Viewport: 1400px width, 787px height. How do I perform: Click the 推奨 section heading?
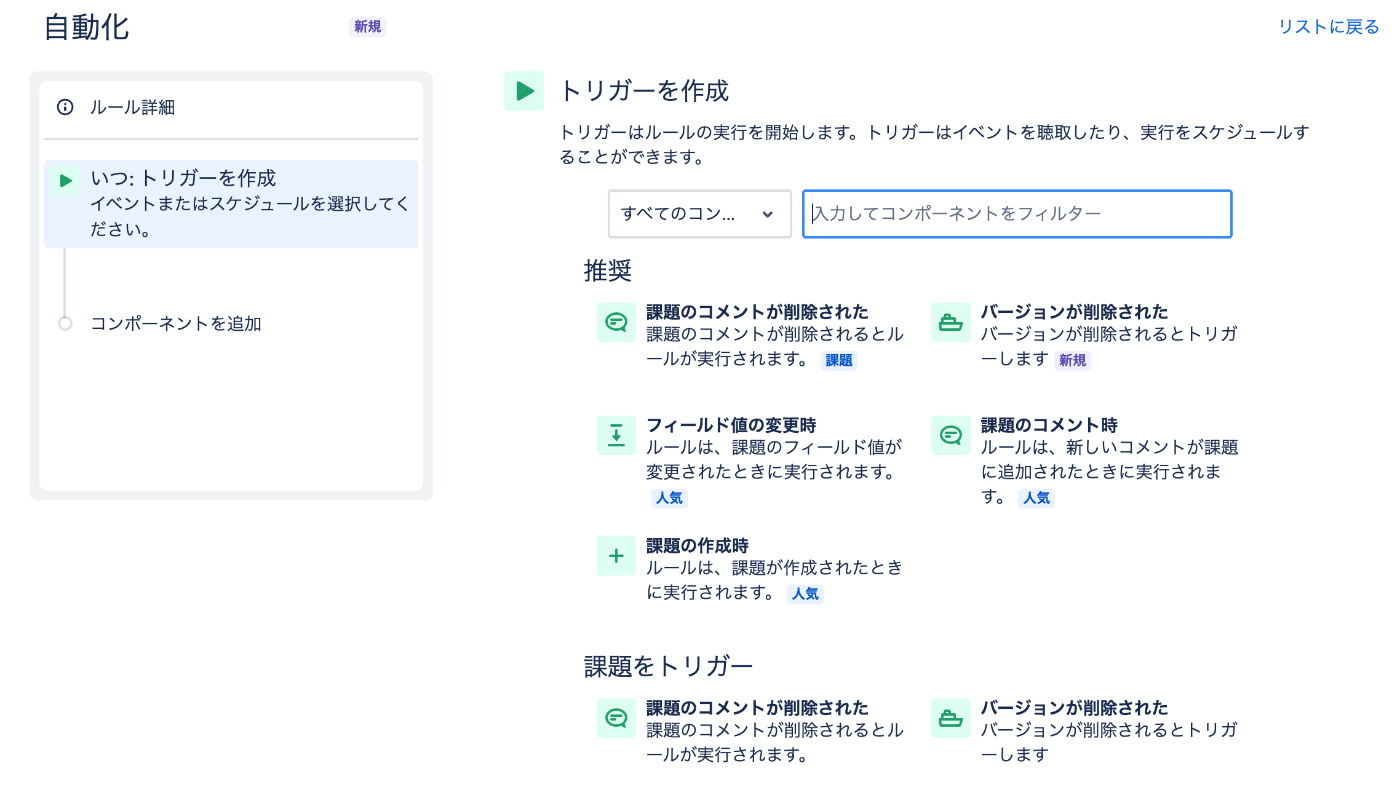pos(608,271)
